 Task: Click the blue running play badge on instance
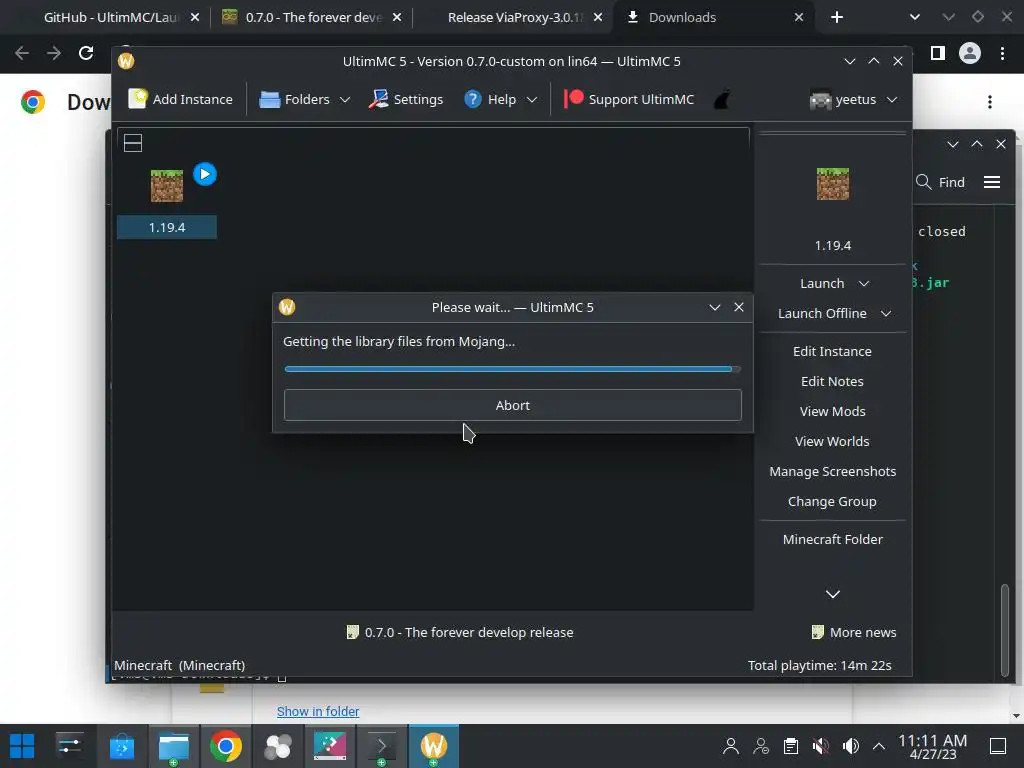[205, 174]
